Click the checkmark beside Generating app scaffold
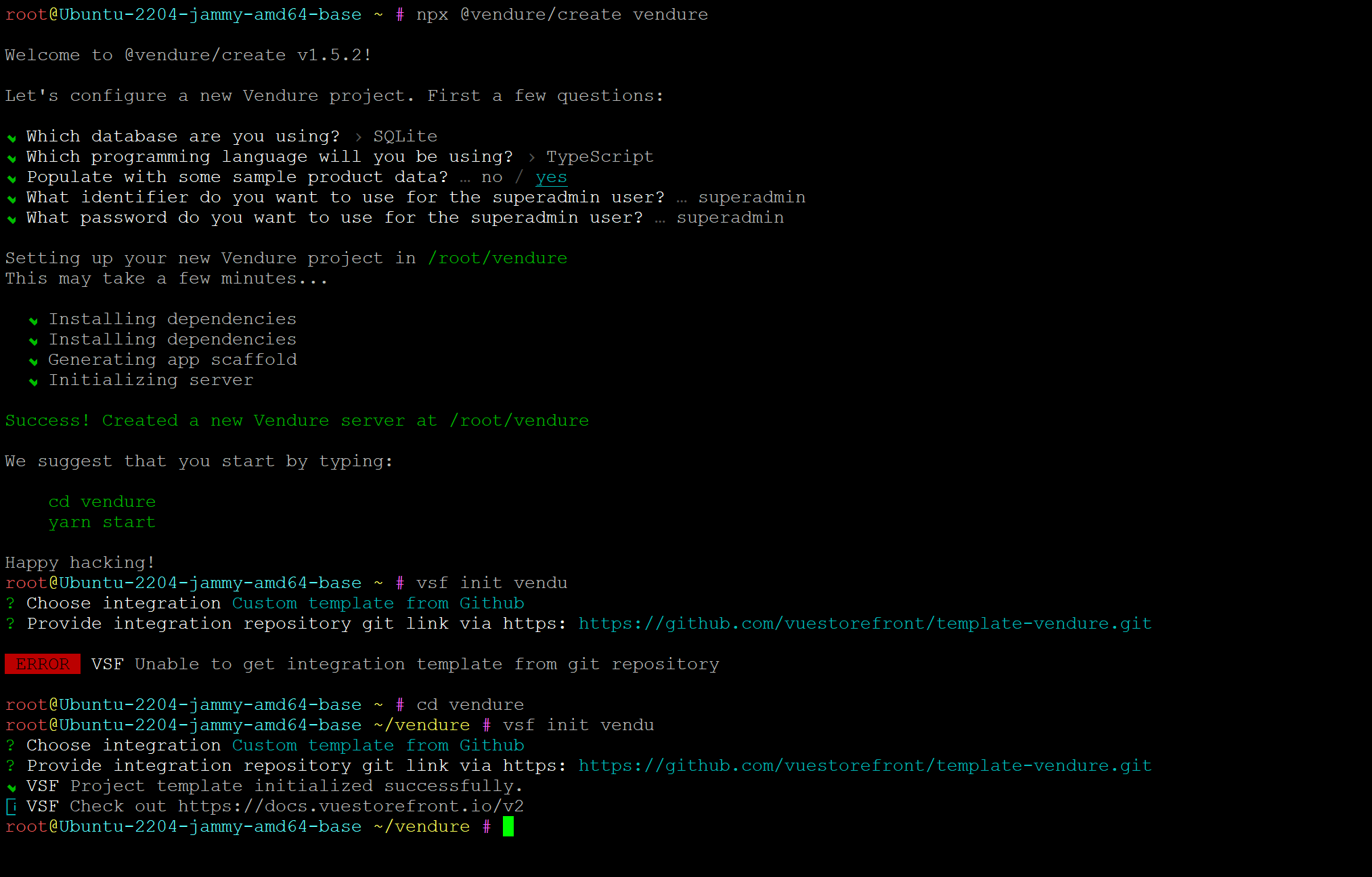This screenshot has width=1372, height=877. 33,361
